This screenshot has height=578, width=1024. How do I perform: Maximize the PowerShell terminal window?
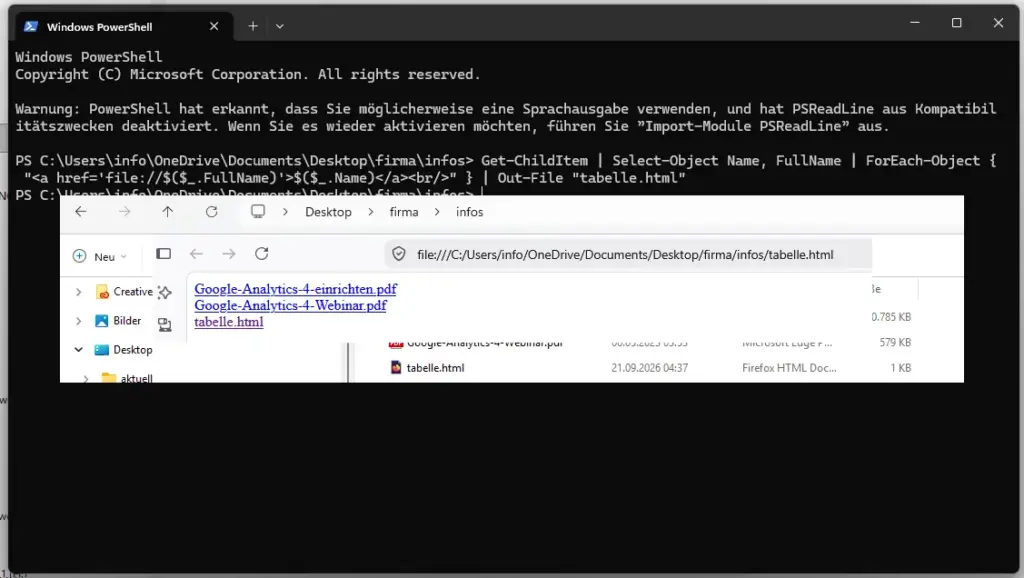pyautogui.click(x=957, y=23)
